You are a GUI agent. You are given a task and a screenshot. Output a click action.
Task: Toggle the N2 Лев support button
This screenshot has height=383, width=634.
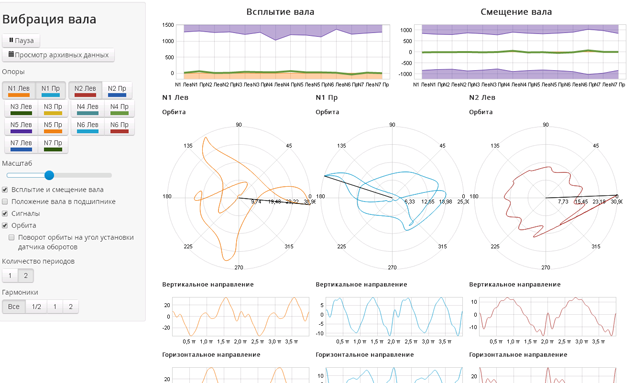tap(85, 91)
